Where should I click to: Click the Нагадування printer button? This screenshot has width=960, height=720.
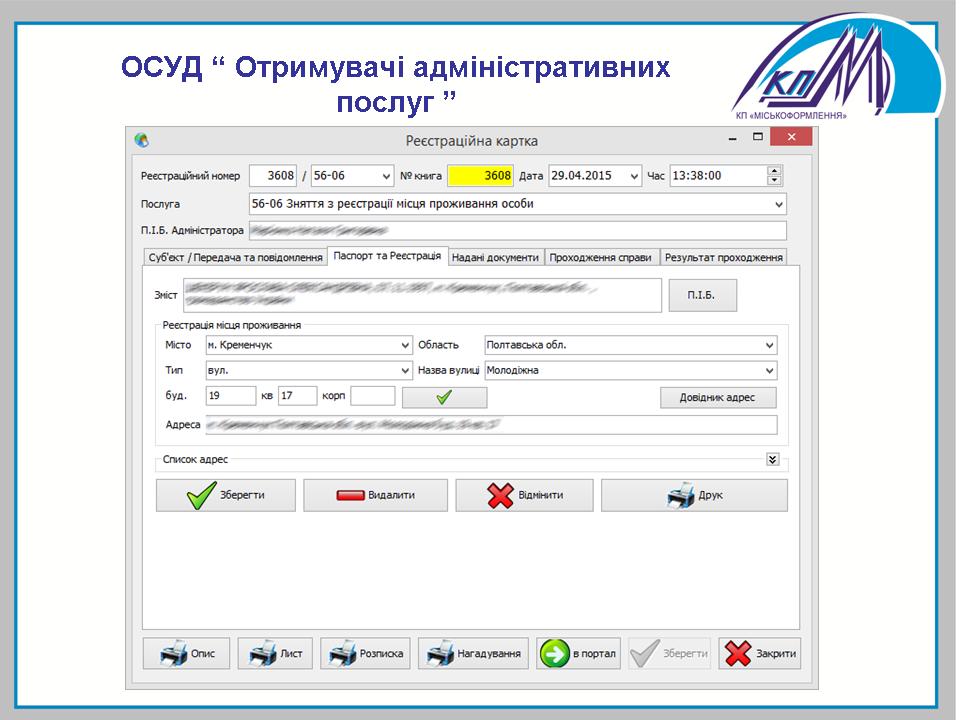click(x=473, y=654)
